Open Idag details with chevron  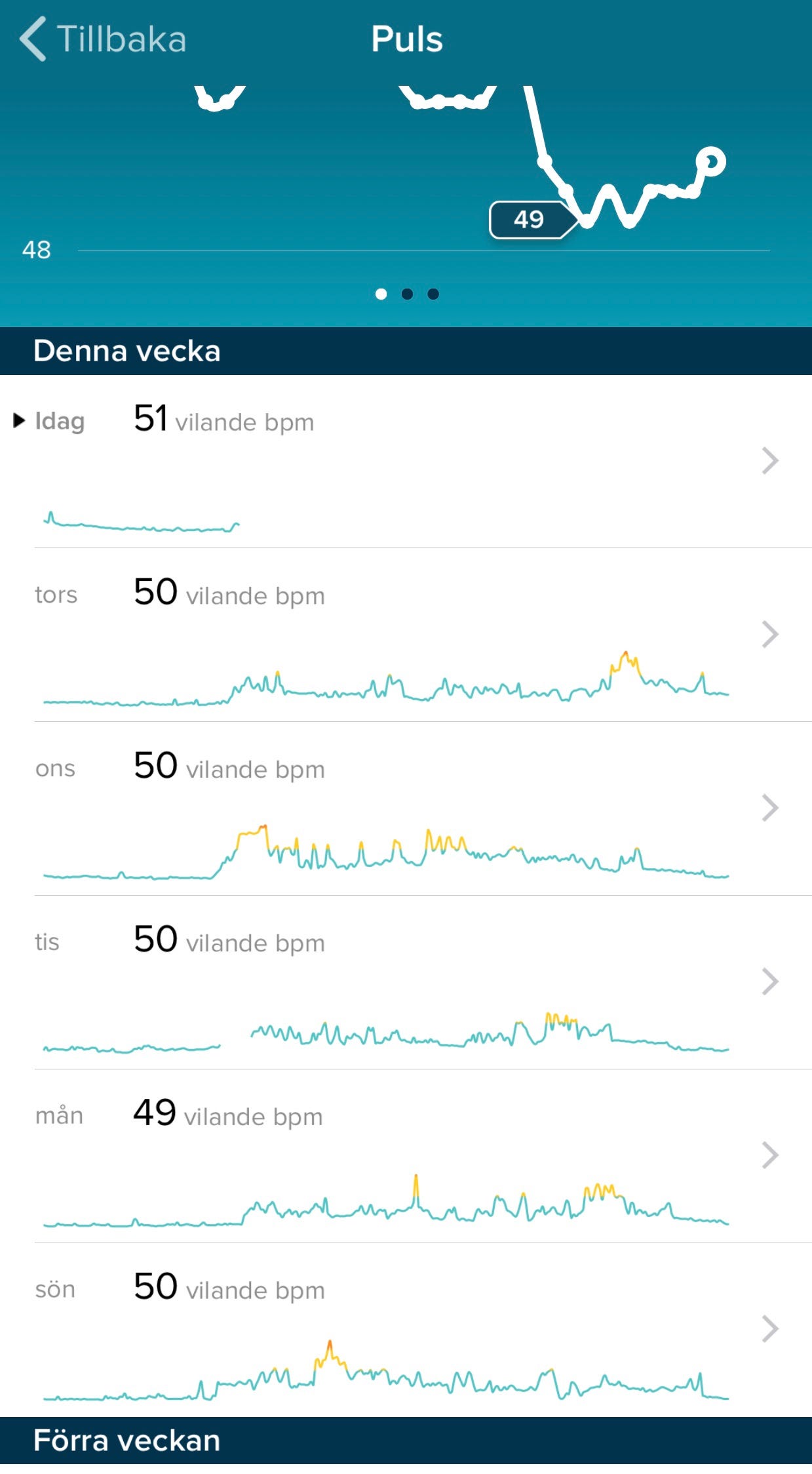770,460
